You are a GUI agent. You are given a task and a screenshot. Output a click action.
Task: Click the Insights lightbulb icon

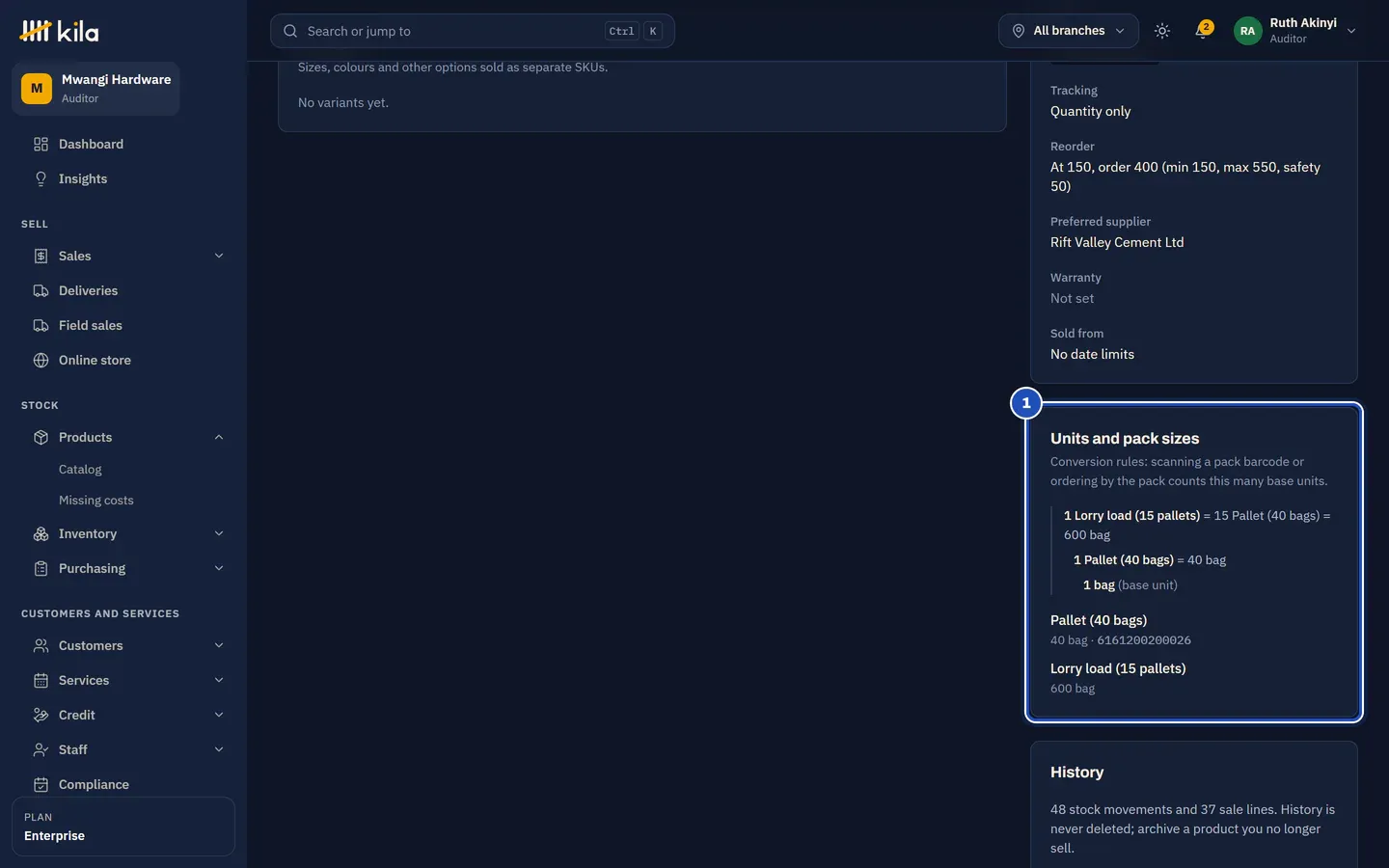tap(41, 178)
